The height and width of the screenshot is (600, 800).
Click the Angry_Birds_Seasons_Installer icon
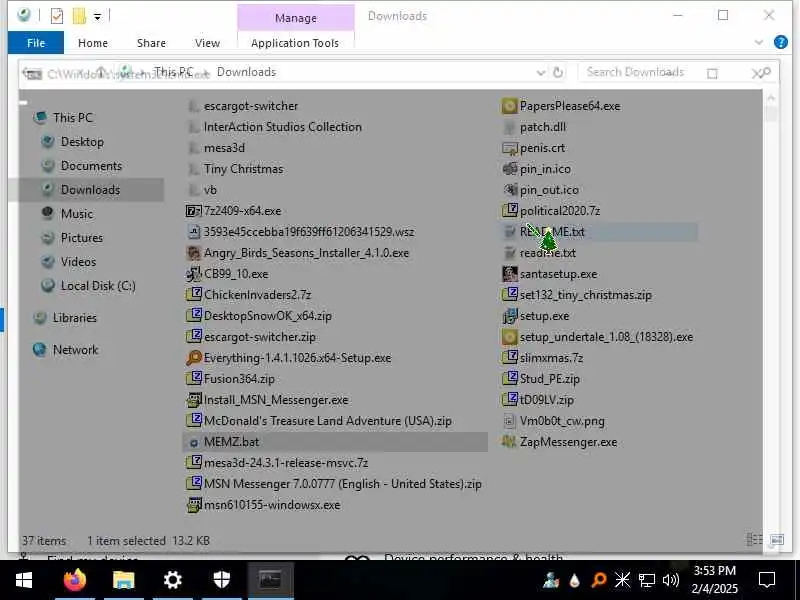(x=193, y=253)
